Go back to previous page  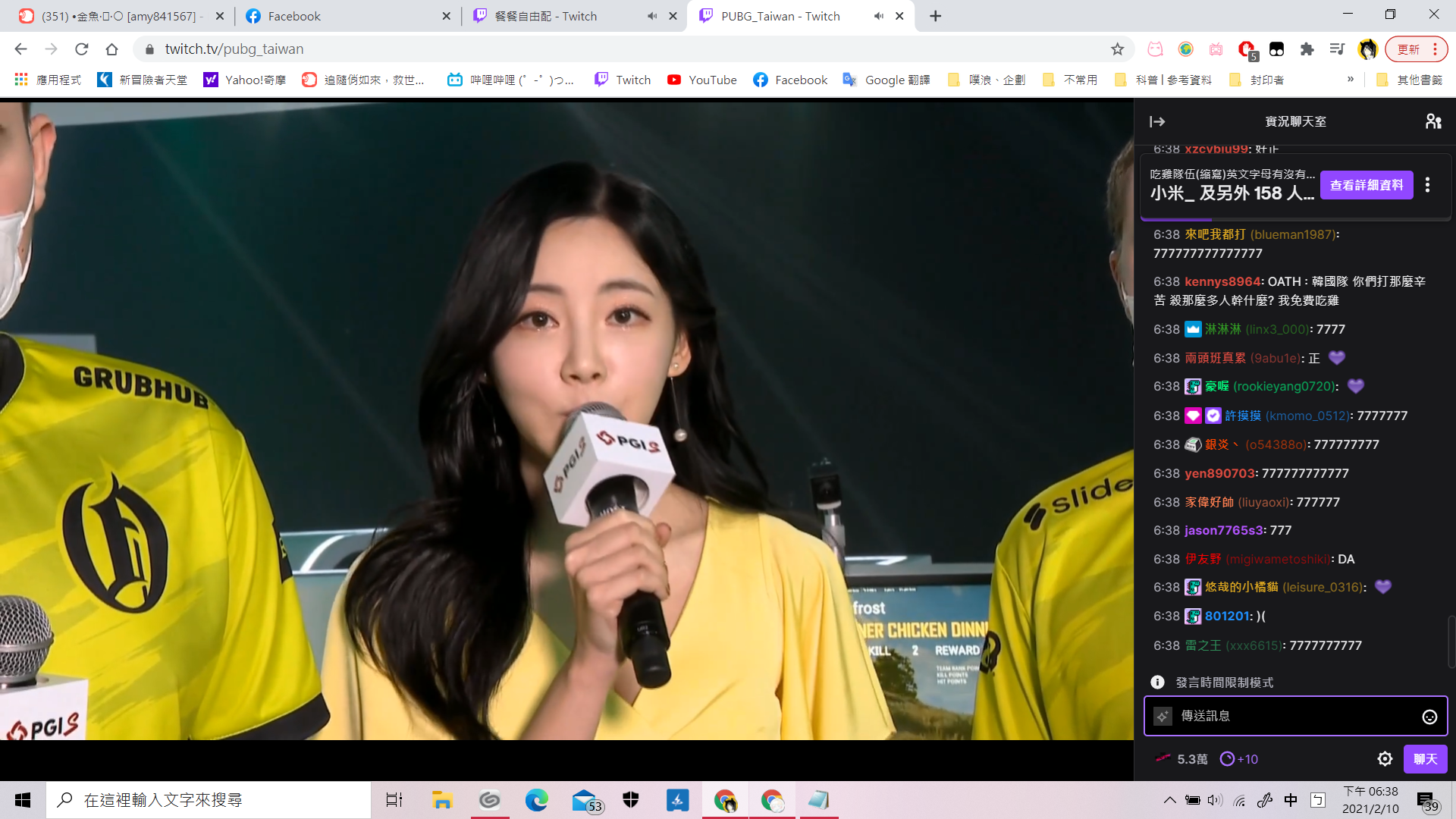point(20,49)
